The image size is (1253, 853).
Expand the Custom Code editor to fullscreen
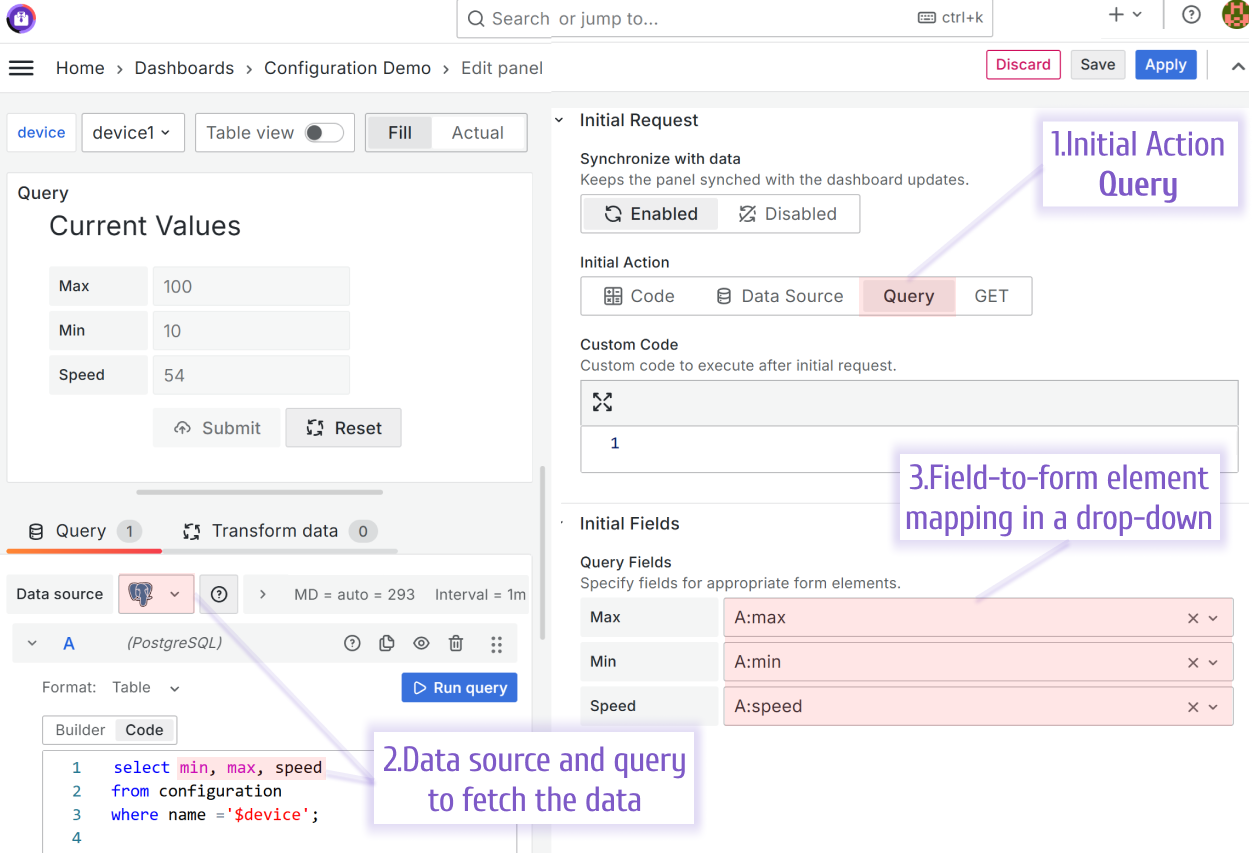[601, 402]
